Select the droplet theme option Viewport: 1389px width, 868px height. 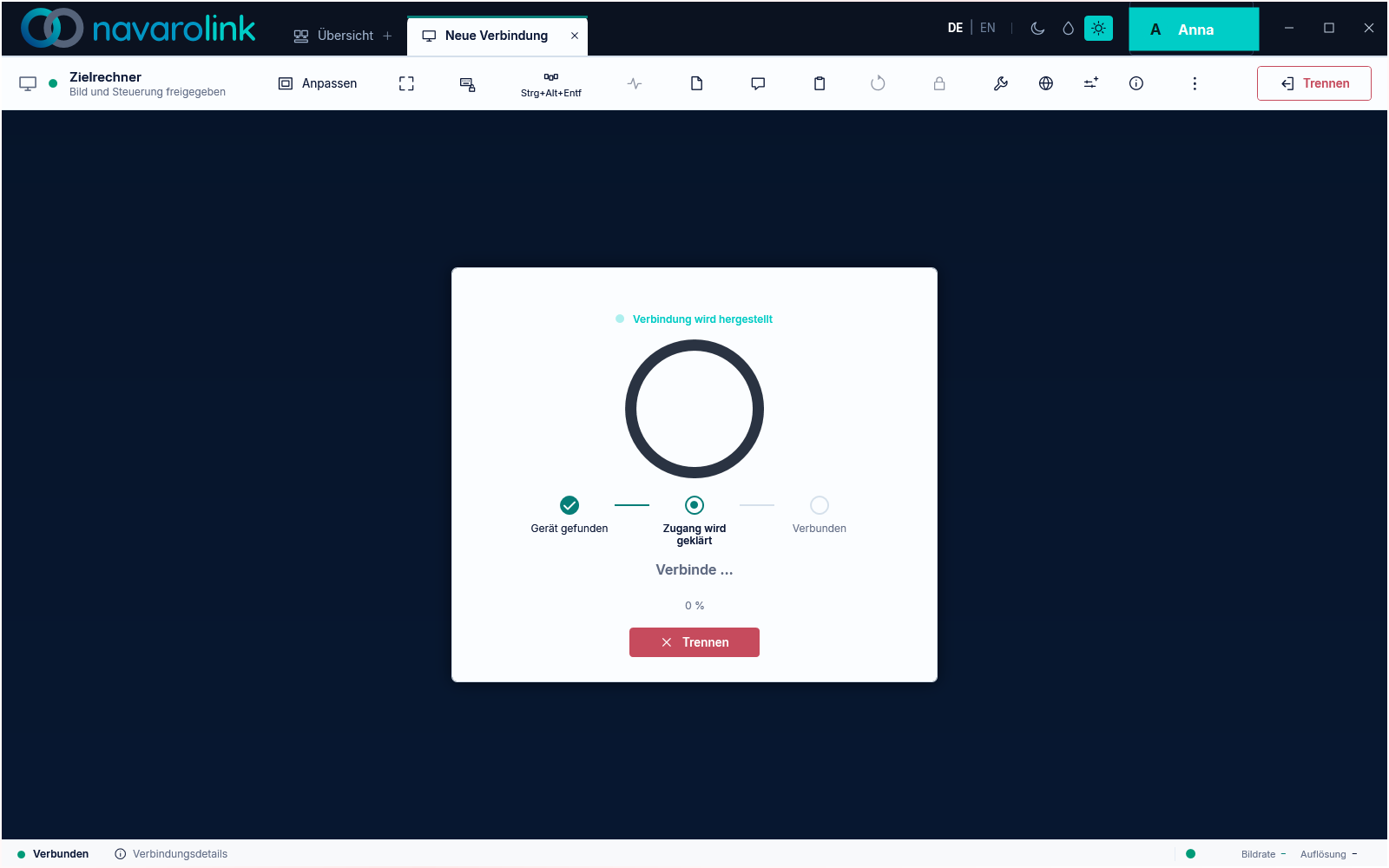point(1068,28)
